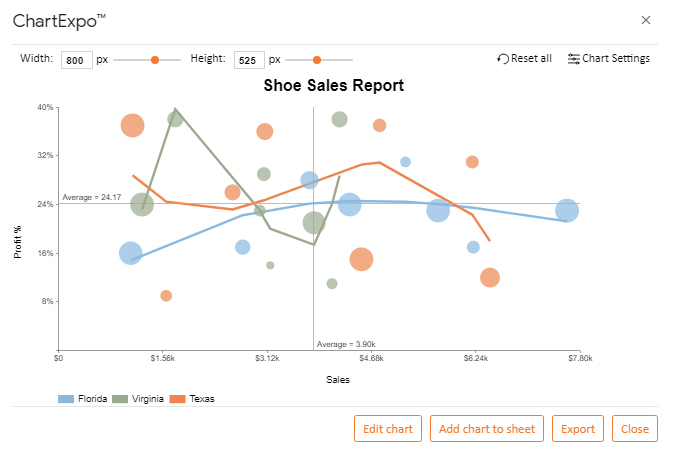The image size is (676, 457).
Task: Click the large Florida bubble at $7.80k
Action: click(x=567, y=210)
